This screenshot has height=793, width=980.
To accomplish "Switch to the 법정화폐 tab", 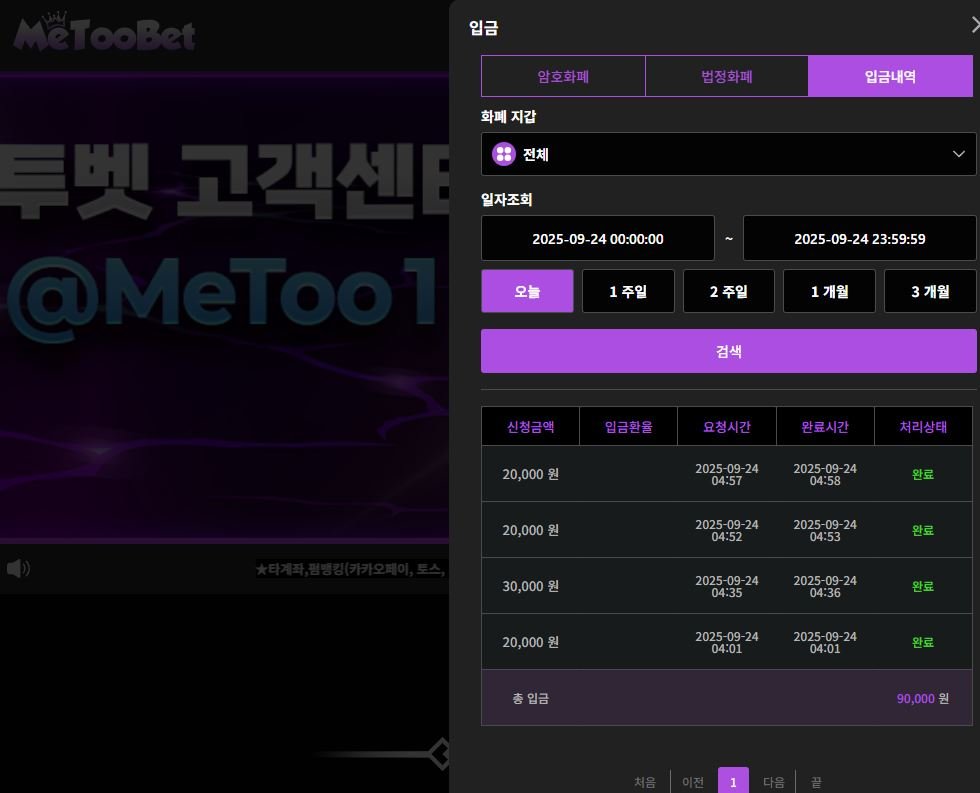I will 726,76.
